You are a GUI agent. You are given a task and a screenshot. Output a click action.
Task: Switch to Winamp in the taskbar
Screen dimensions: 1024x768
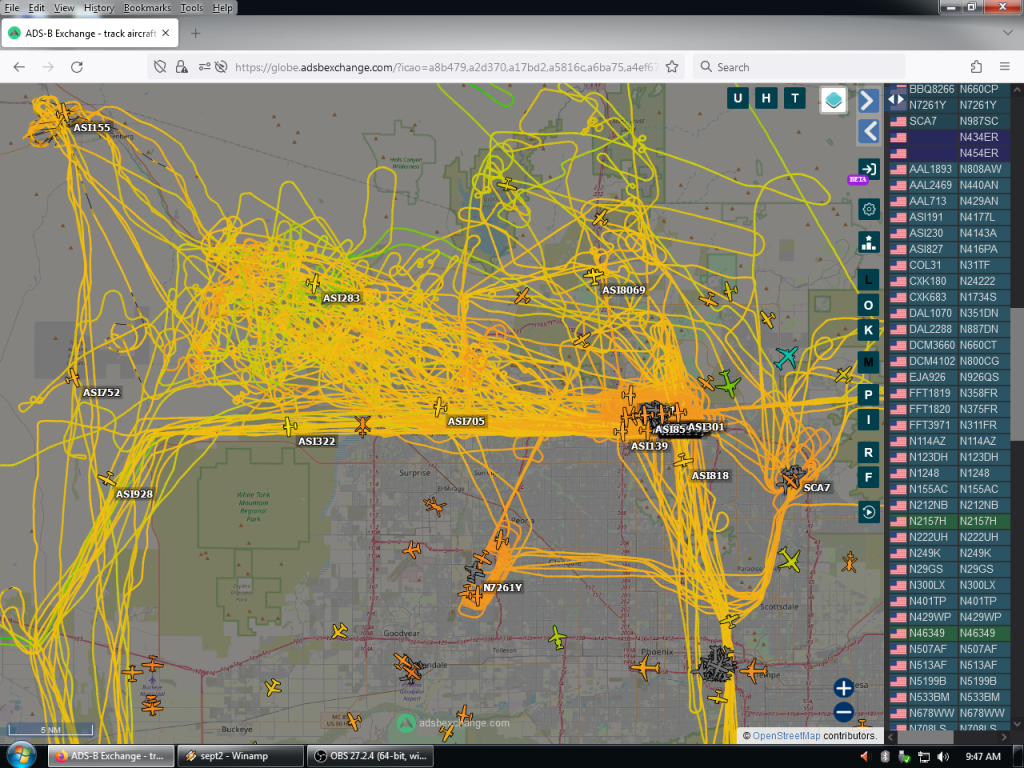pos(240,756)
